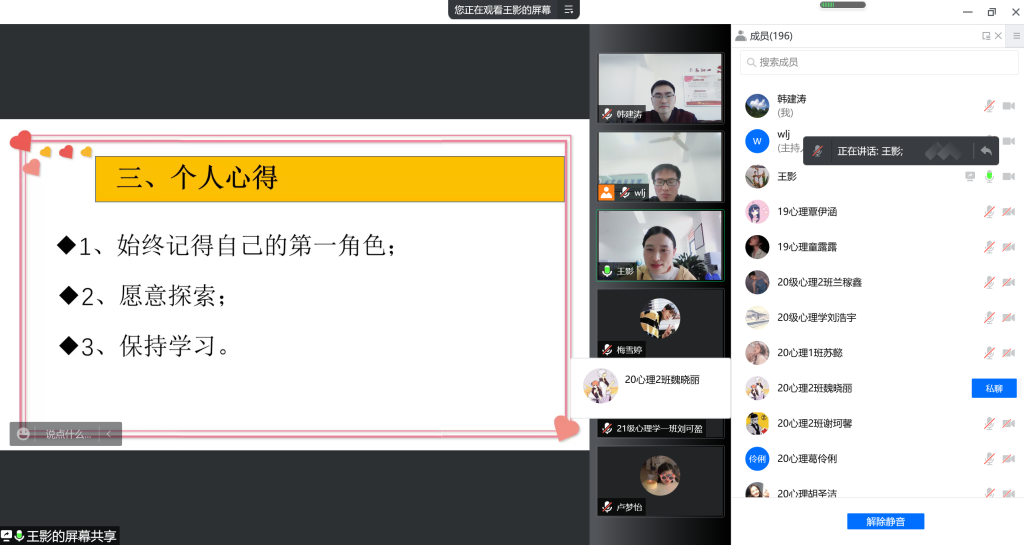Toggle 20心理葛伶俐's muted microphone
The width and height of the screenshot is (1024, 545).
pos(989,459)
